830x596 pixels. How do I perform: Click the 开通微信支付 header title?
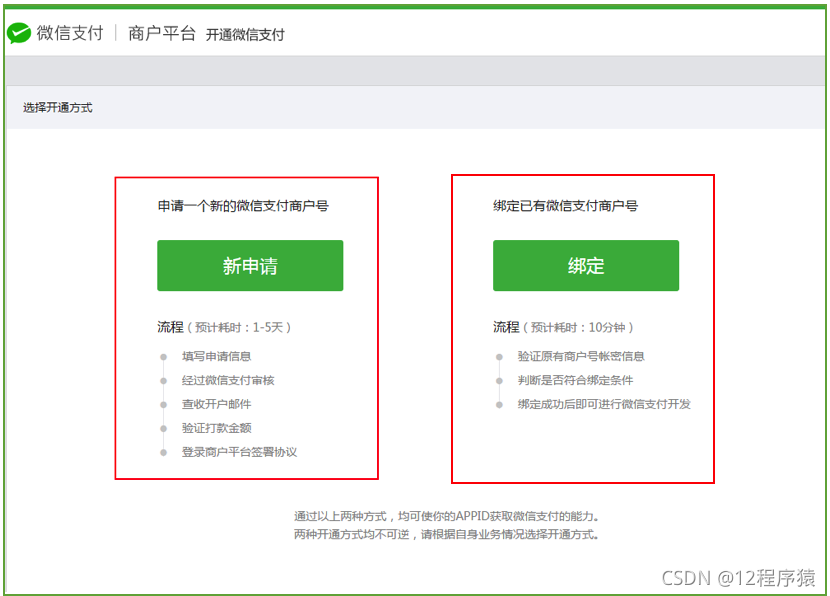pyautogui.click(x=245, y=35)
